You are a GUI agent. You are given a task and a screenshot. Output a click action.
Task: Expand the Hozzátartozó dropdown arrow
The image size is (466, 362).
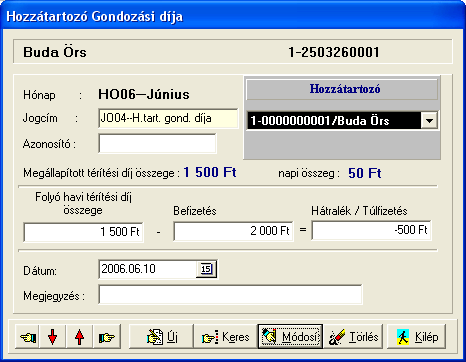[429, 120]
